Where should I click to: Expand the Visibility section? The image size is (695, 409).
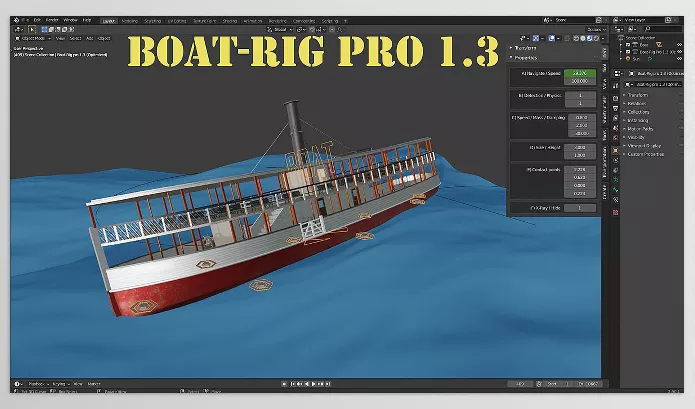636,137
